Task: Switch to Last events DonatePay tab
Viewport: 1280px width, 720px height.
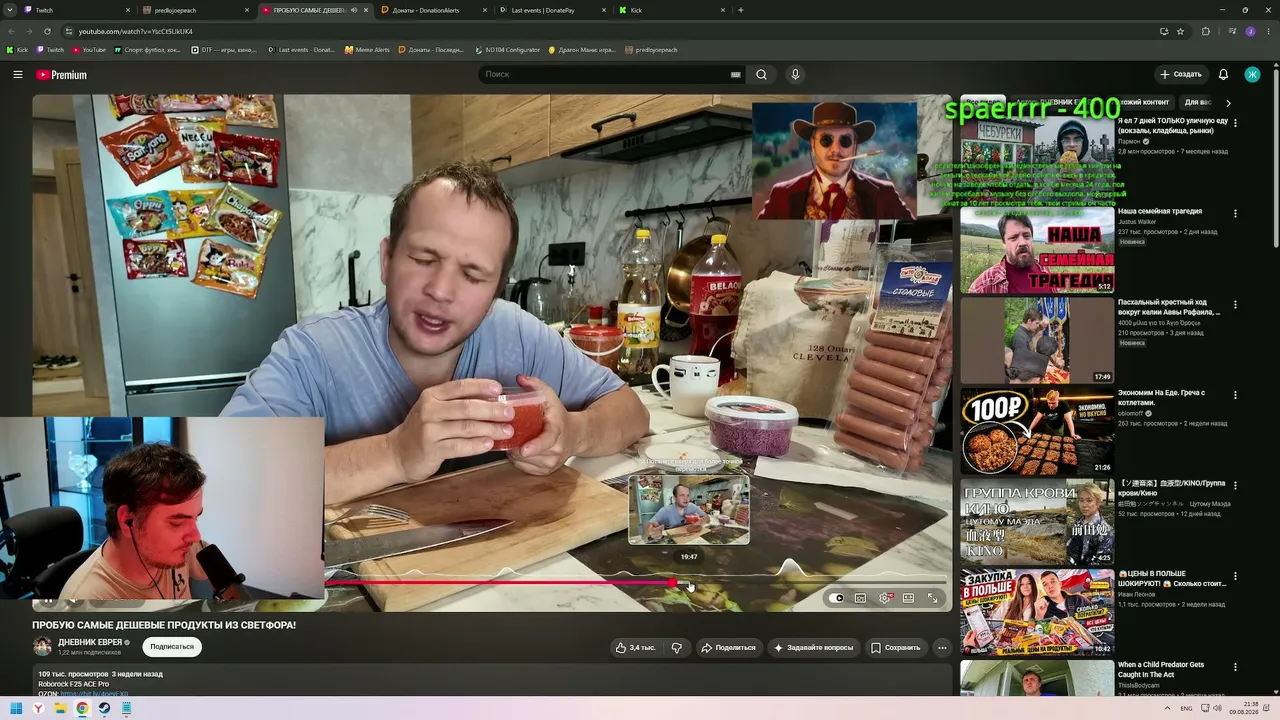Action: tap(552, 10)
